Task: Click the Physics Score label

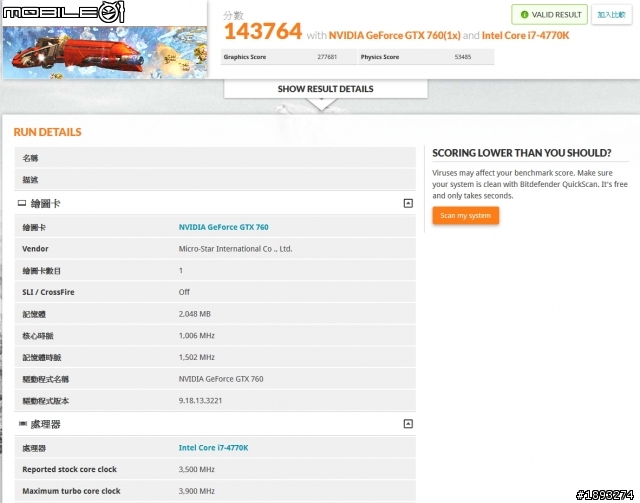Action: [x=380, y=57]
